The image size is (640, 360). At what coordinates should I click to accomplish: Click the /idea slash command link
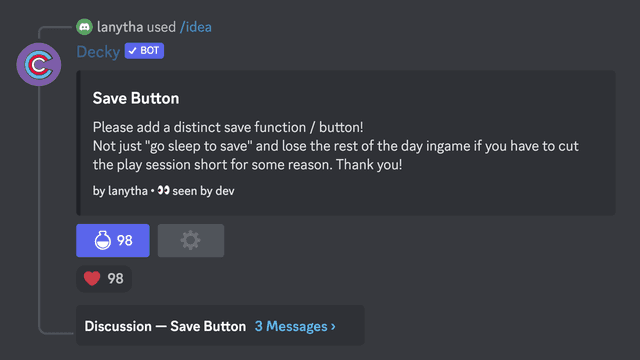(196, 27)
